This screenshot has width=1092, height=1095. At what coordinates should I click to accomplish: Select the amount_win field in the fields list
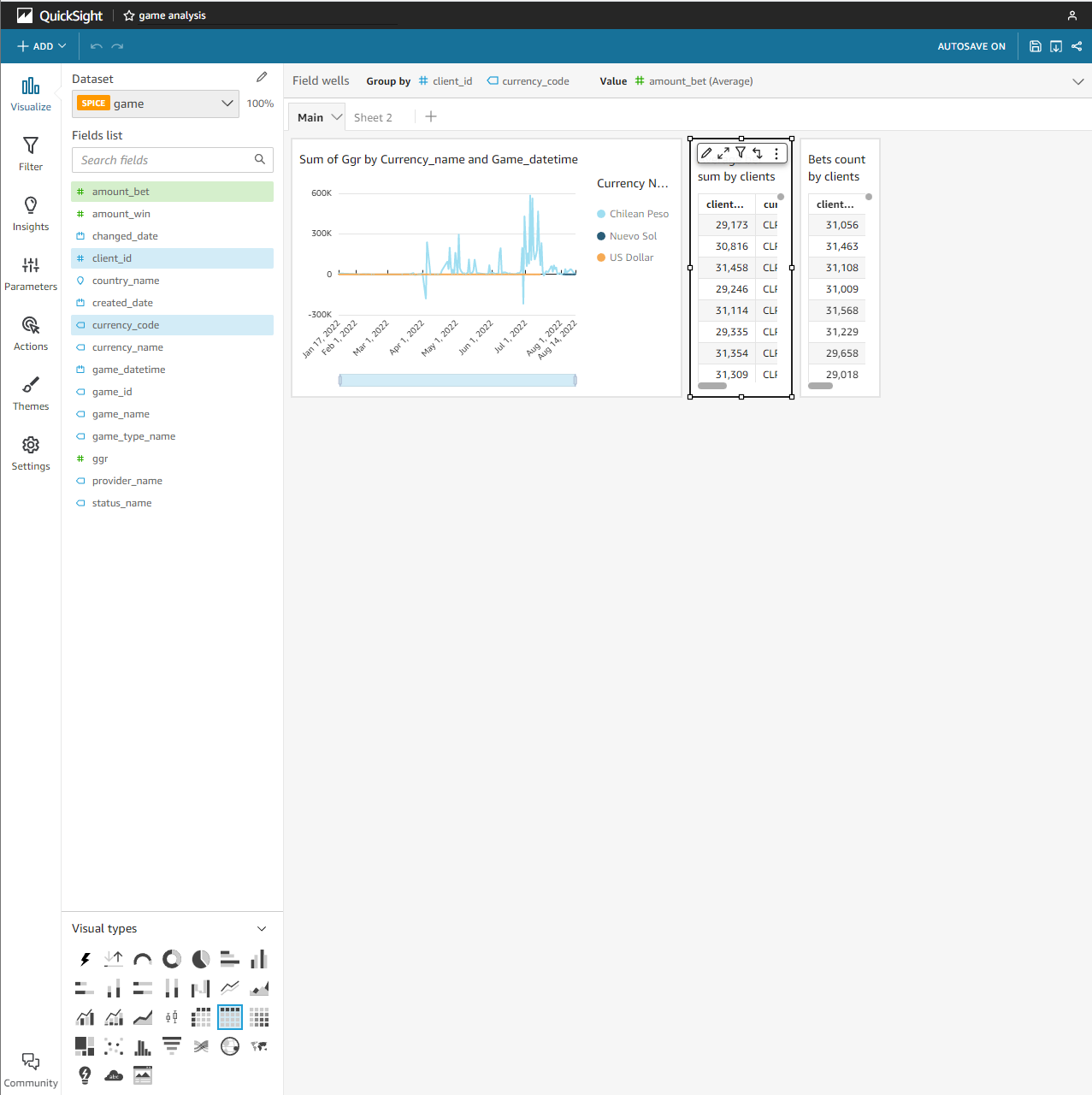click(173, 214)
